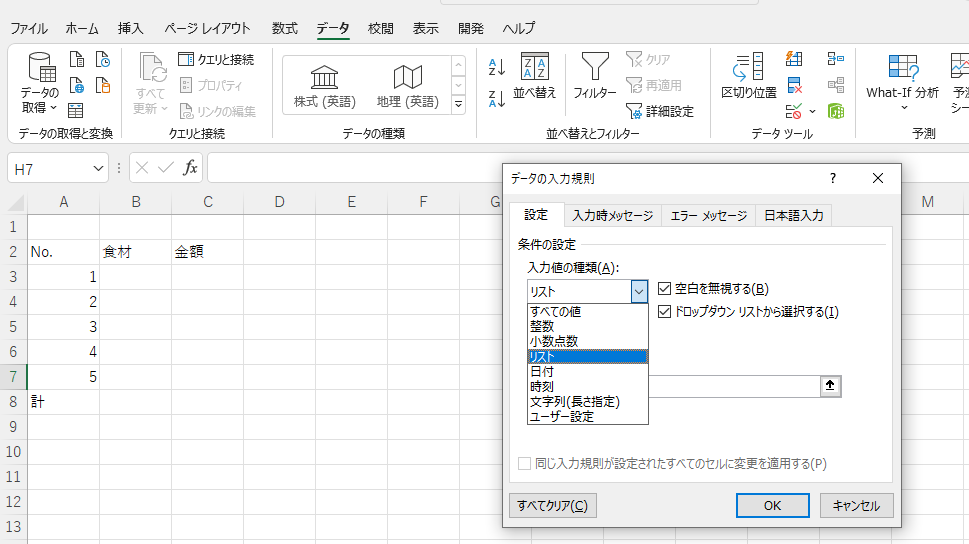
Task: Click range selector arrow in source field
Action: [x=830, y=386]
